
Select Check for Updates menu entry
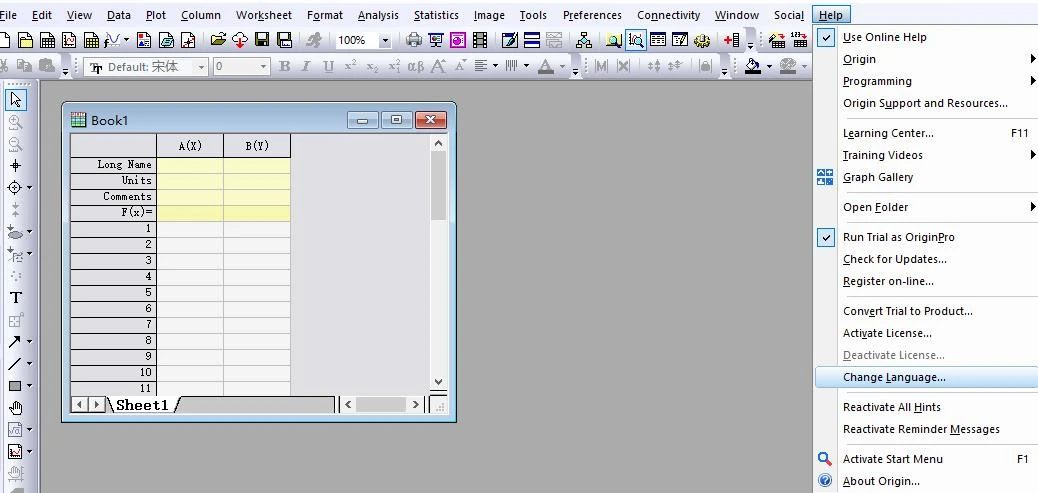click(894, 259)
